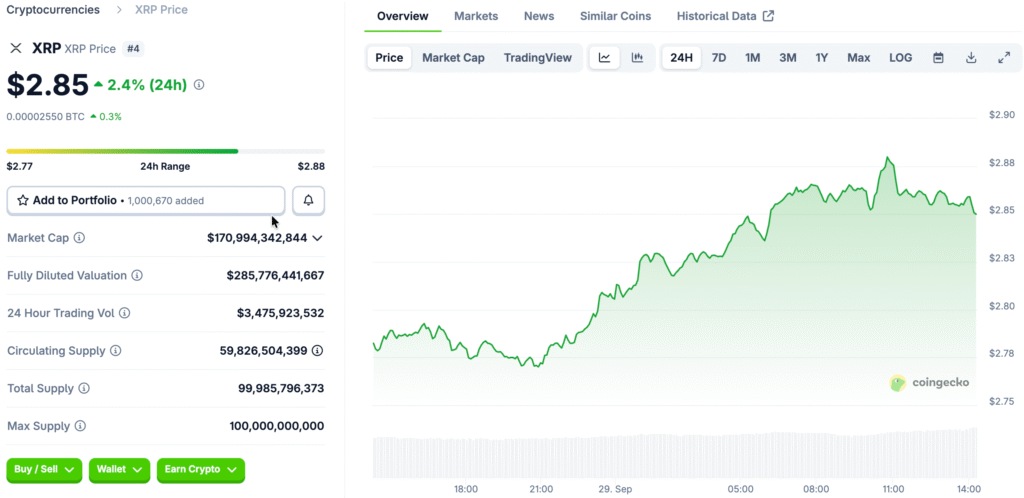
Task: Switch to the News tab
Action: tap(539, 16)
